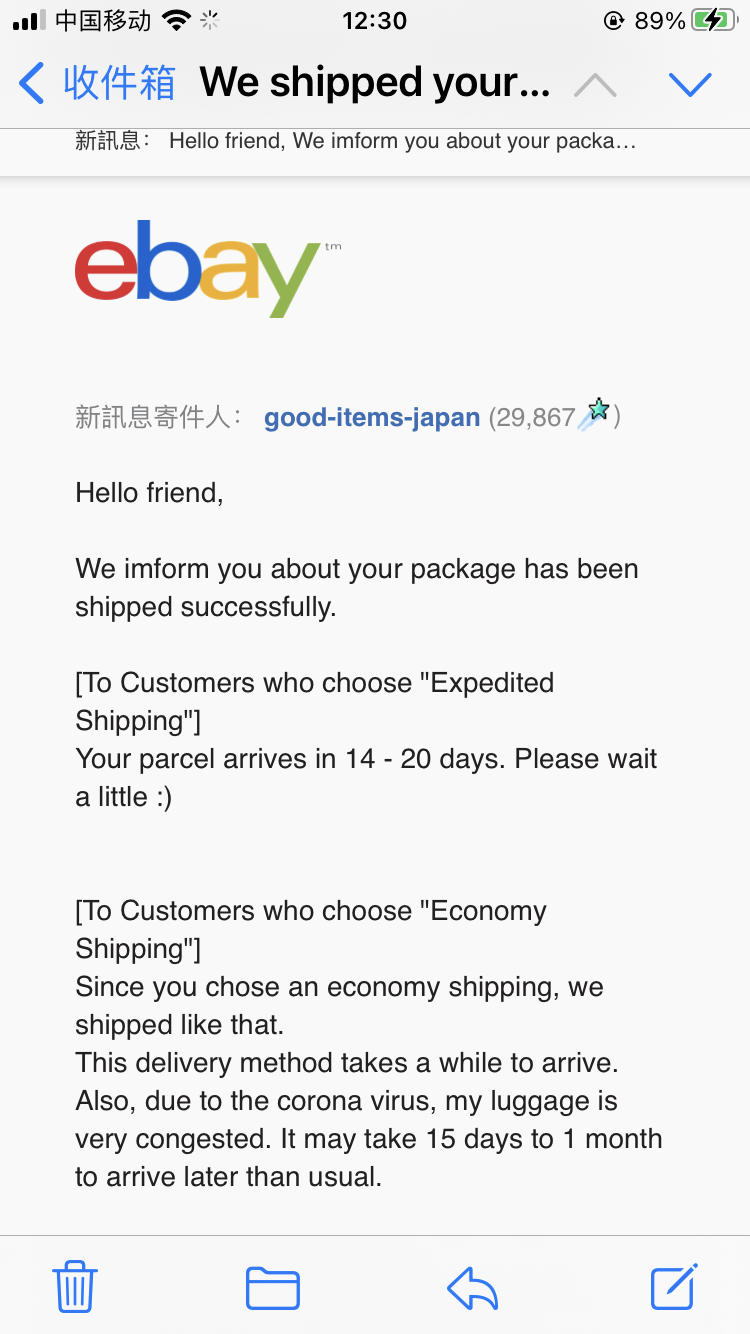Tap the email subject title We shipped your

pyautogui.click(x=375, y=83)
